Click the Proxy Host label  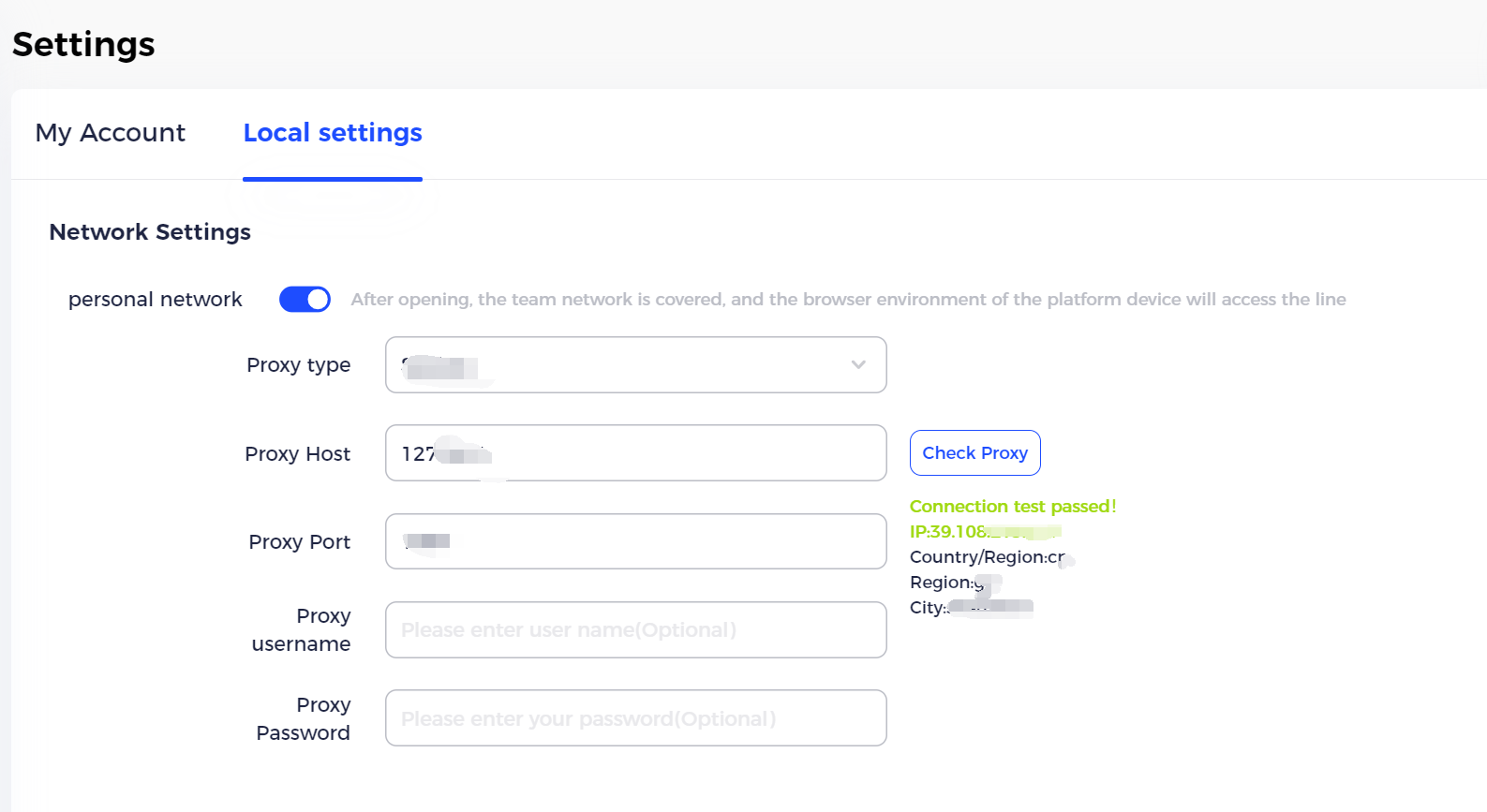[x=298, y=454]
